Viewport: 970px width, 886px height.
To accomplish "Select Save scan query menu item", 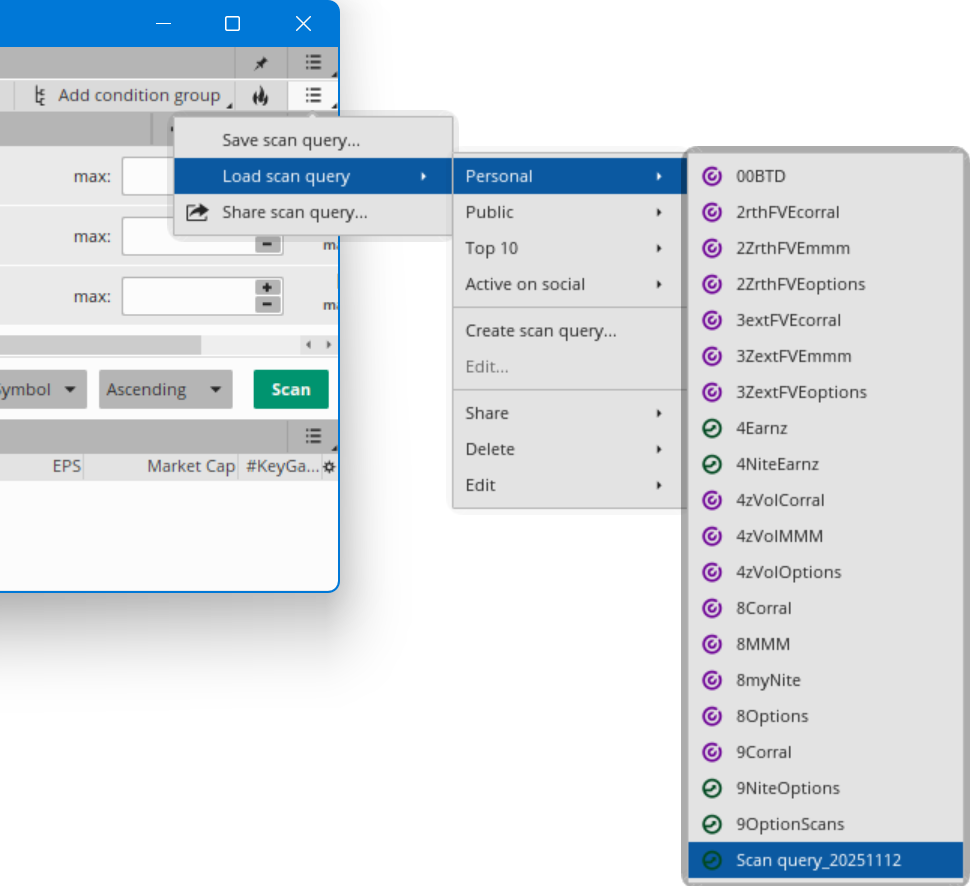I will (291, 140).
